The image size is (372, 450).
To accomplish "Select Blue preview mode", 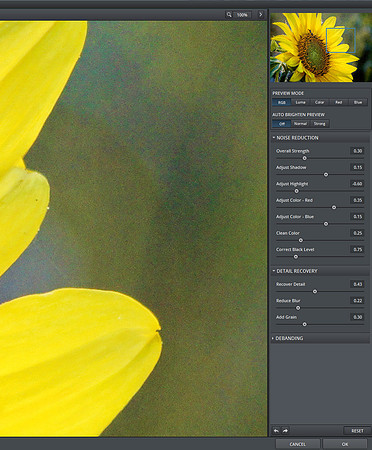I will pyautogui.click(x=358, y=102).
